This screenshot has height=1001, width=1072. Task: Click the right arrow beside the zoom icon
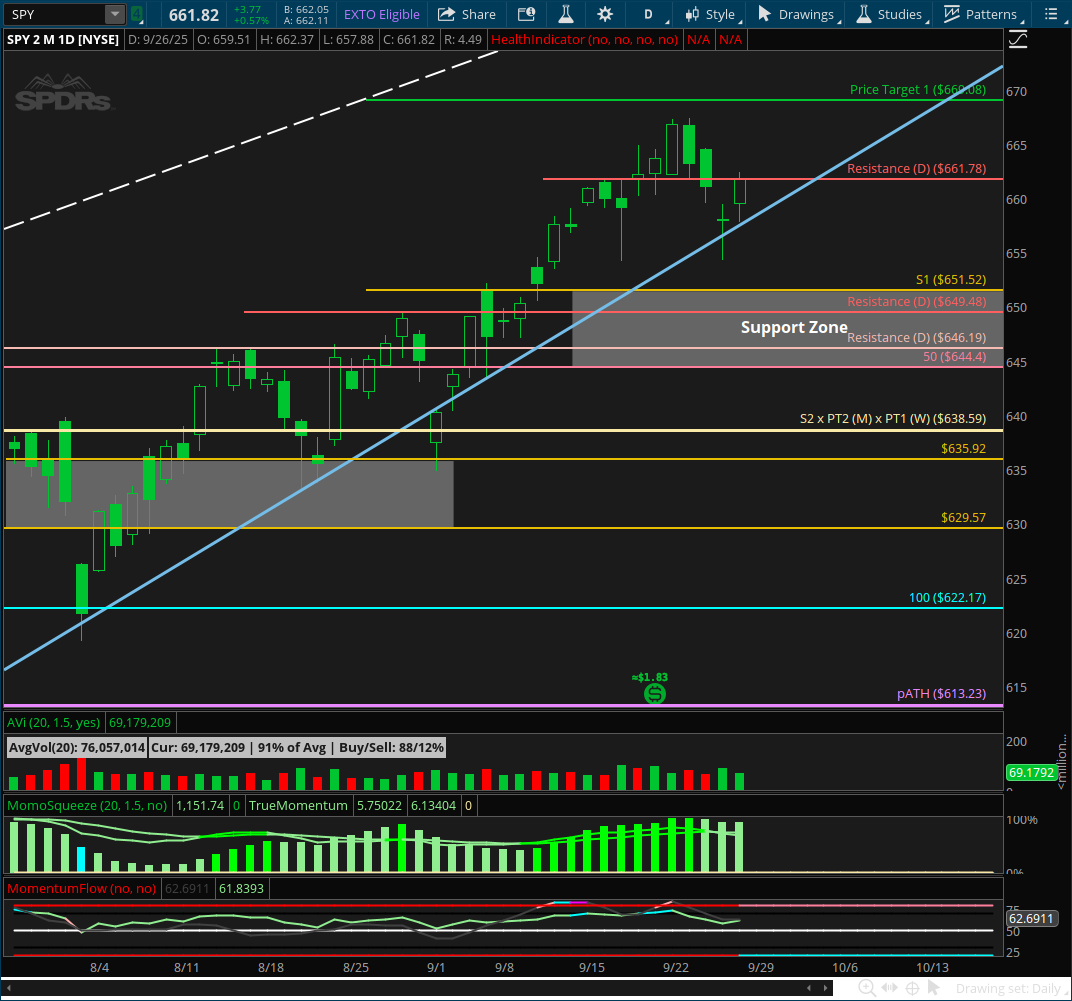(x=825, y=988)
